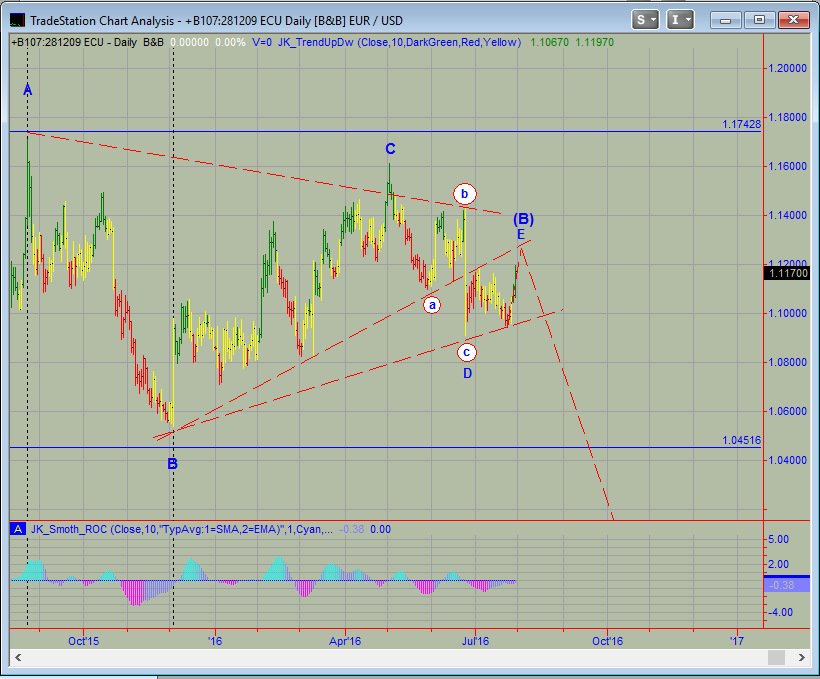
Task: Click the 1.10670 value in the status line
Action: click(550, 42)
